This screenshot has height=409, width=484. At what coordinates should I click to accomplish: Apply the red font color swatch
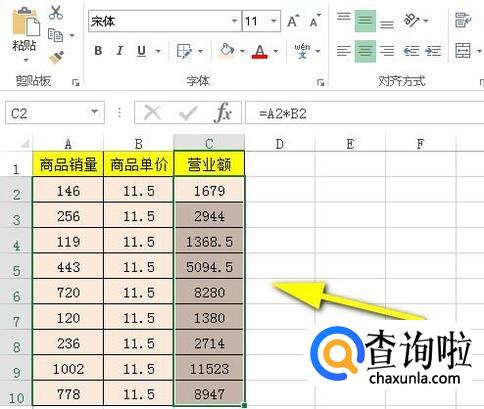tap(260, 51)
